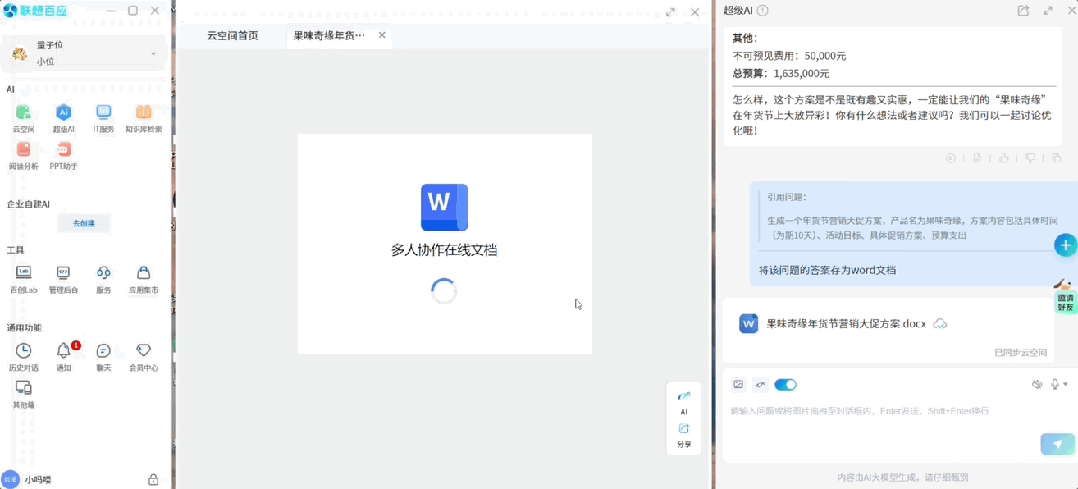Image resolution: width=1078 pixels, height=489 pixels.
Task: Click the thumbs-up icon under the AI reply
Action: click(x=1004, y=158)
